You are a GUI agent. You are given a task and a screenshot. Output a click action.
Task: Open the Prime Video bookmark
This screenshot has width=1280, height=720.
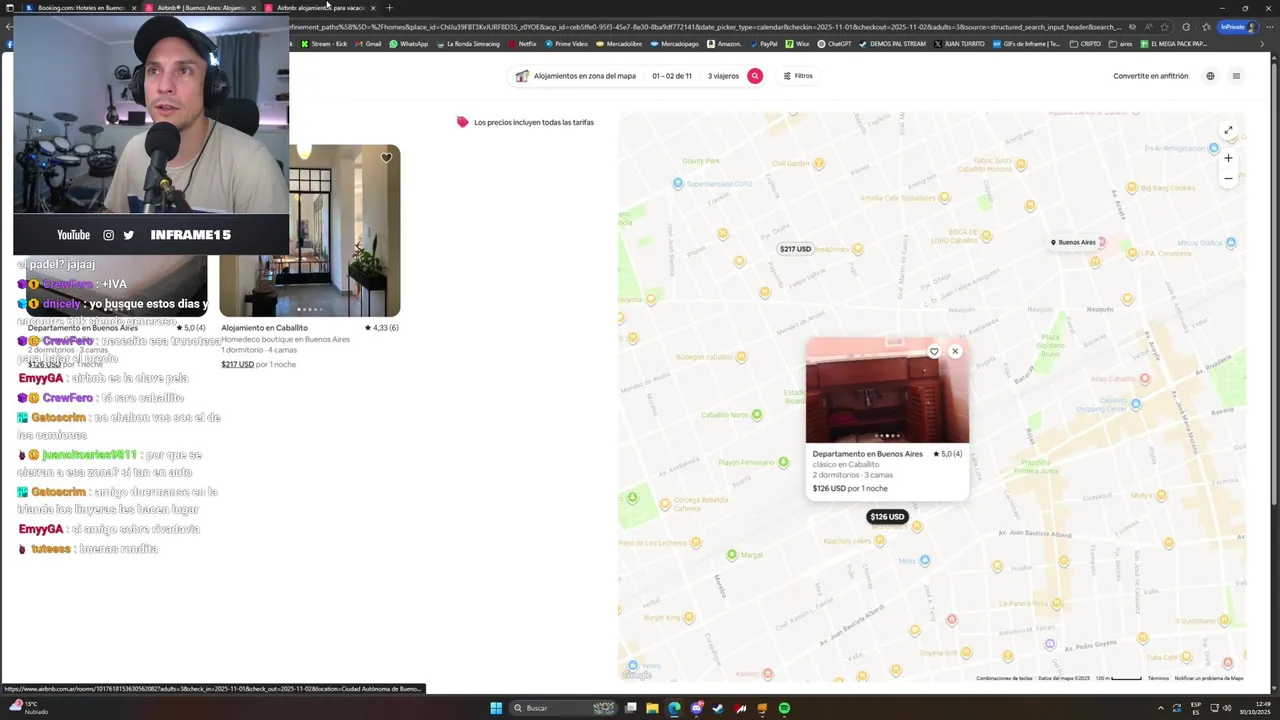click(x=566, y=44)
